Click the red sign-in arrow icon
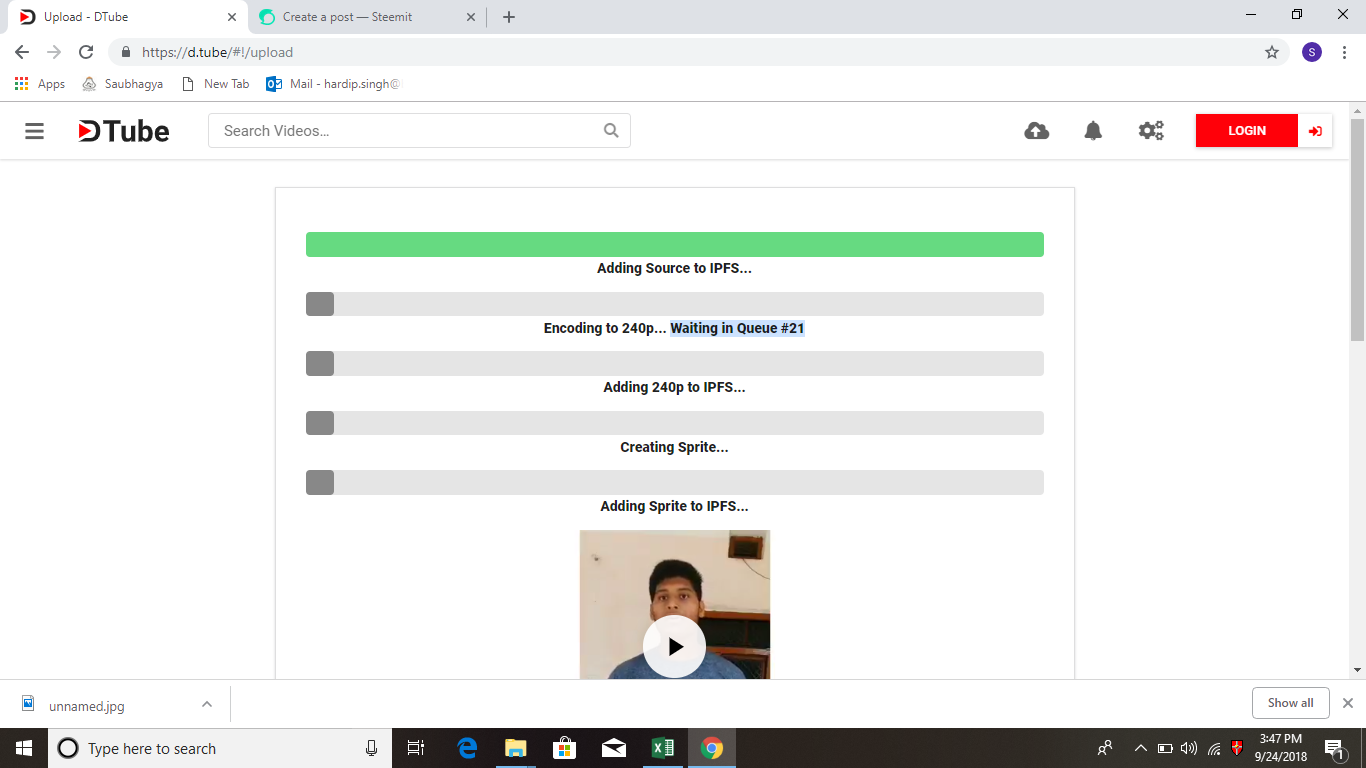Viewport: 1366px width, 768px height. pos(1315,131)
